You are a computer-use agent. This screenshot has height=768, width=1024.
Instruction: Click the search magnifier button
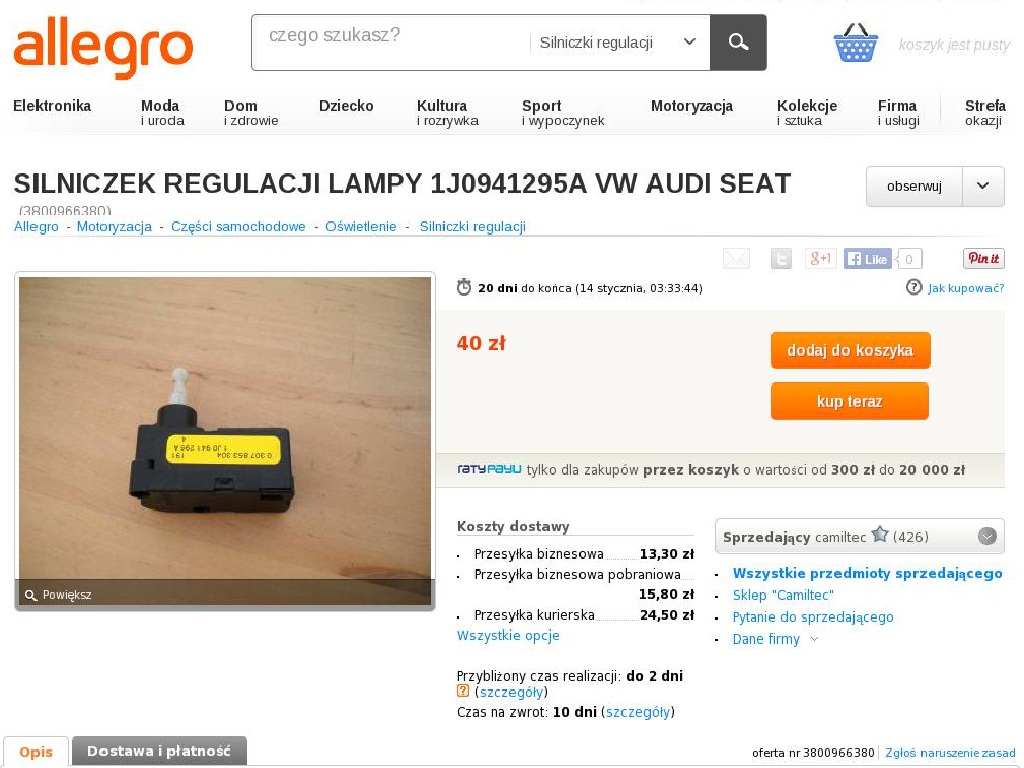coord(738,42)
